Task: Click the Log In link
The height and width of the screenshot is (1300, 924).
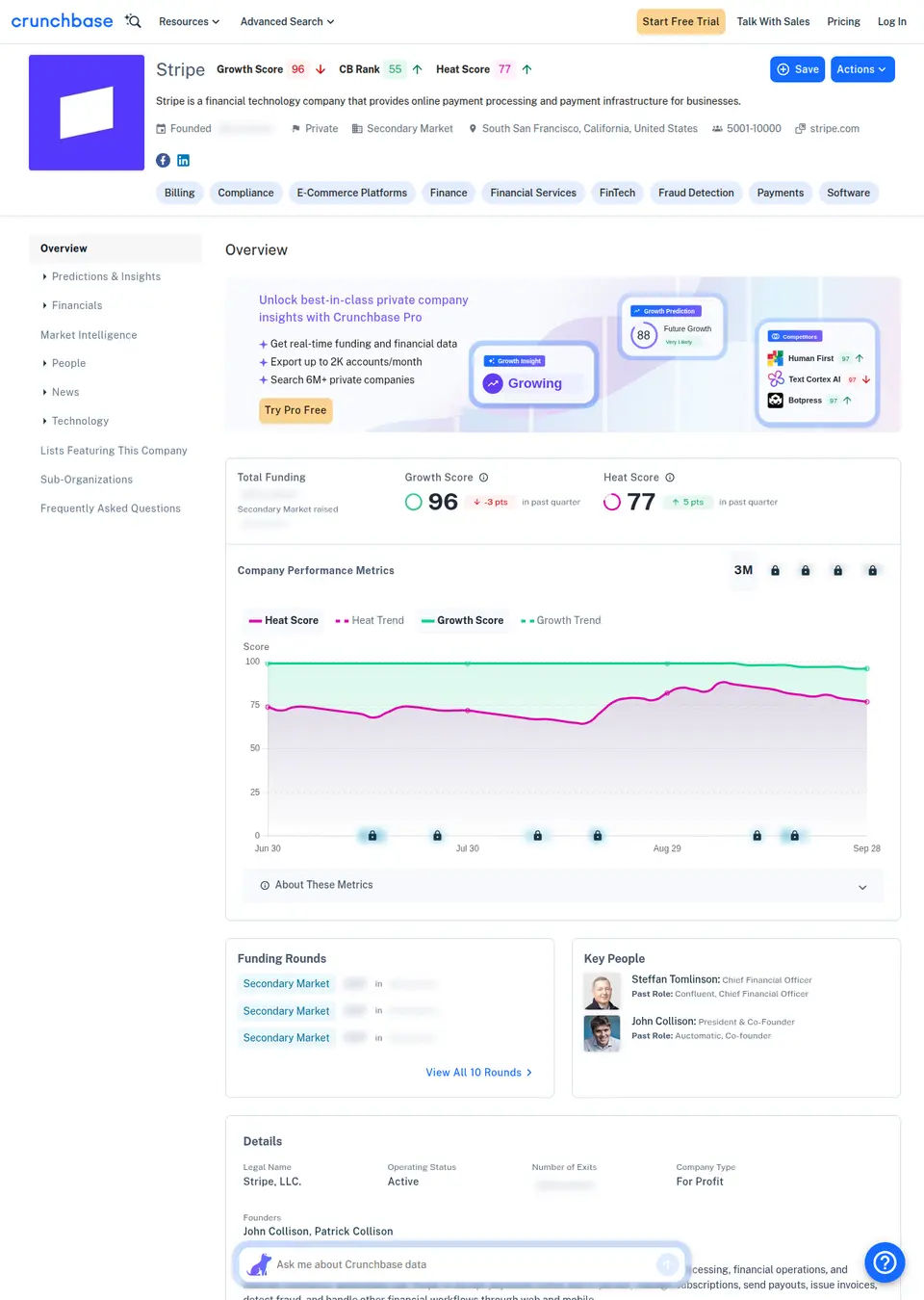Action: [891, 22]
